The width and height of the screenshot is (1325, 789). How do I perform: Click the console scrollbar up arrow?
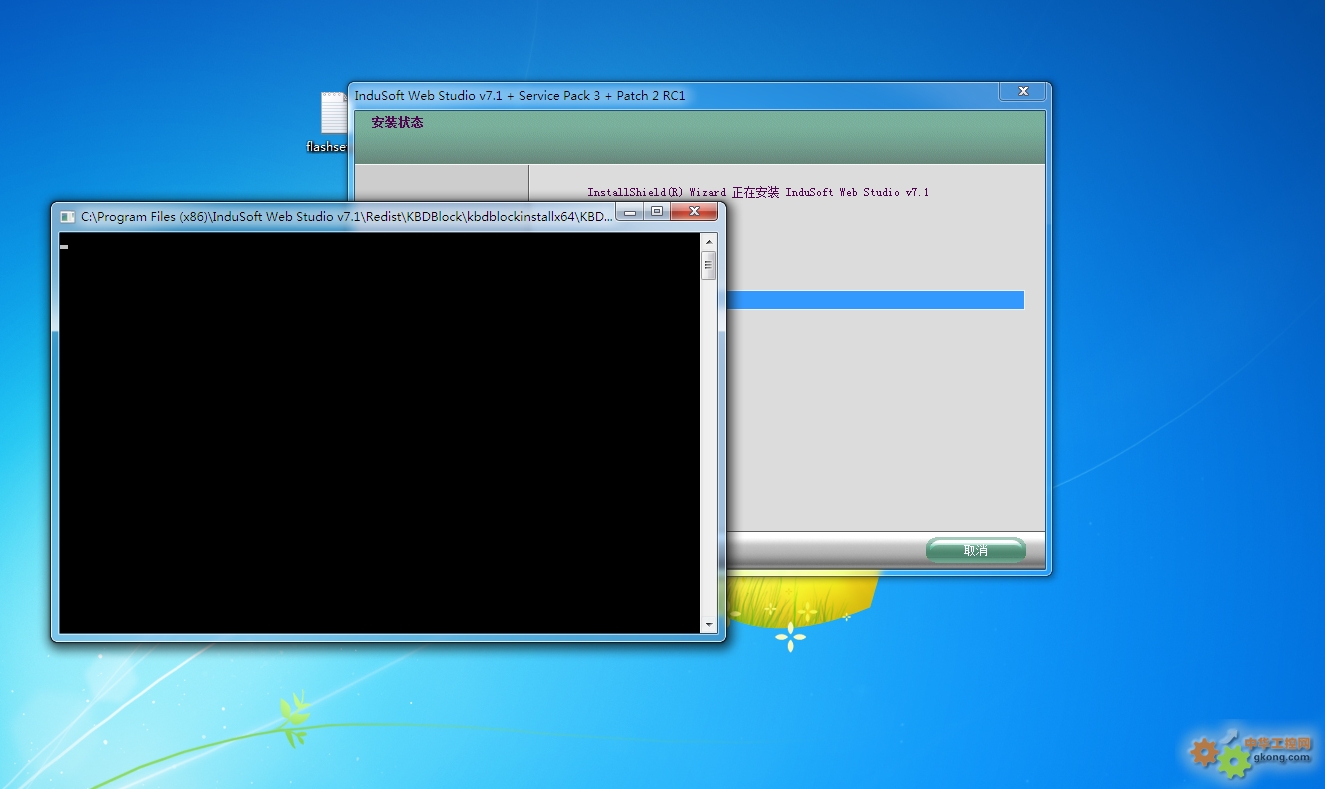(x=709, y=242)
